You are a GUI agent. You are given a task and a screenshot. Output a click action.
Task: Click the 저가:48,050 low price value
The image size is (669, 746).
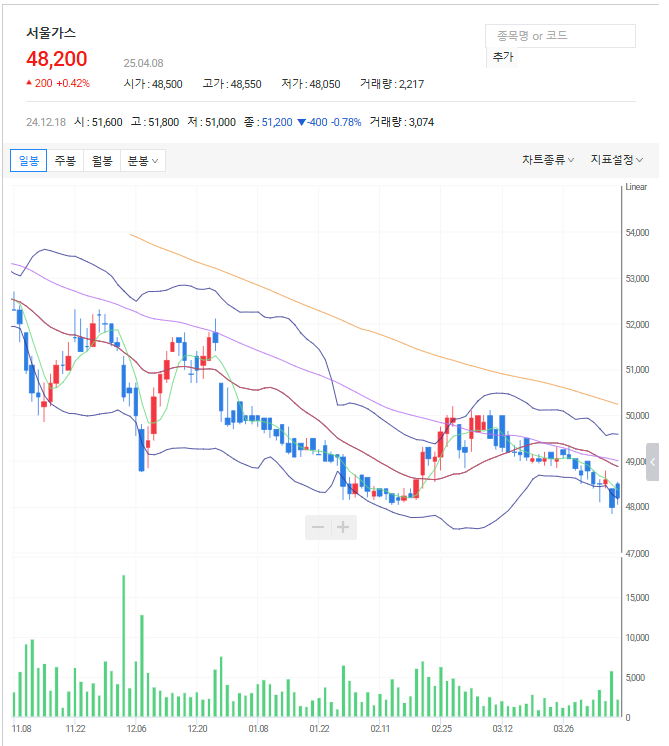coord(311,84)
